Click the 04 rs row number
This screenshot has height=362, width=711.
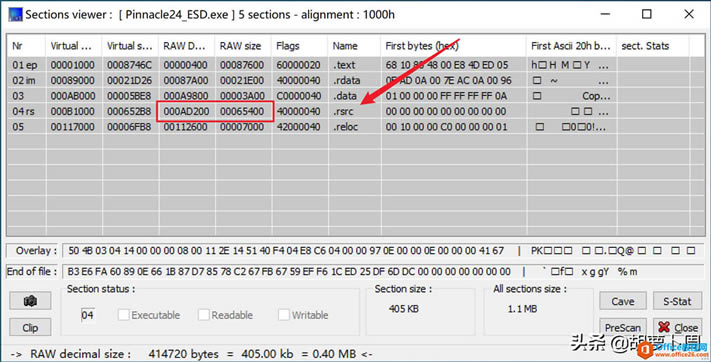coord(24,111)
